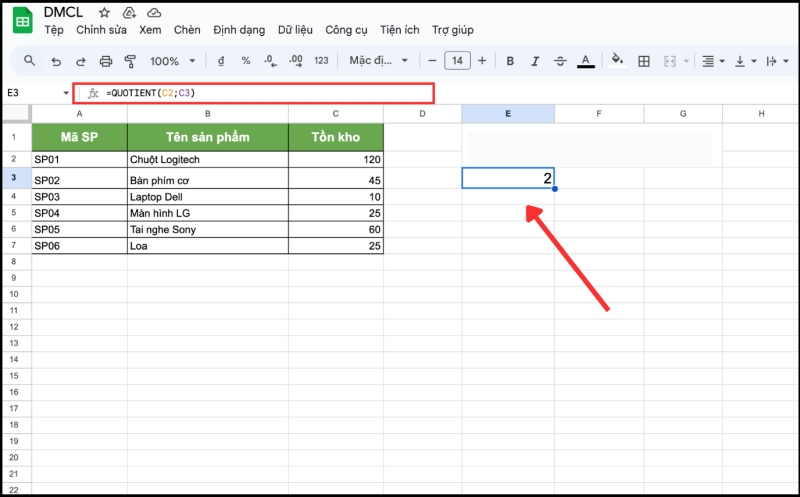Click the redo arrow in toolbar
Screen dimensions: 800x497
tap(80, 61)
